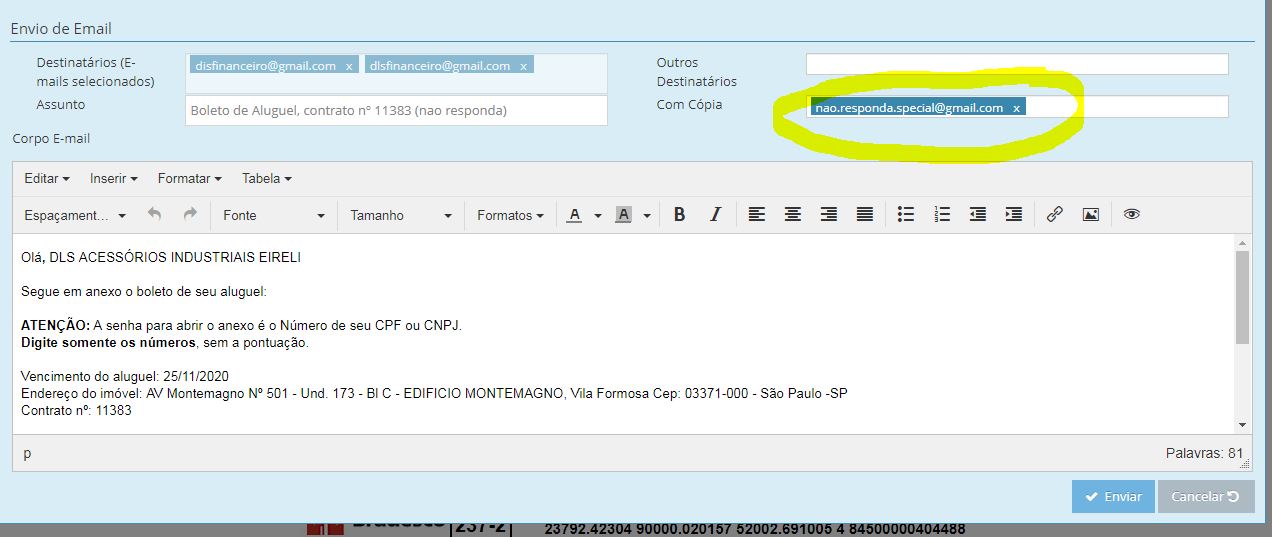
Task: Apply the background highlight color
Action: point(623,215)
